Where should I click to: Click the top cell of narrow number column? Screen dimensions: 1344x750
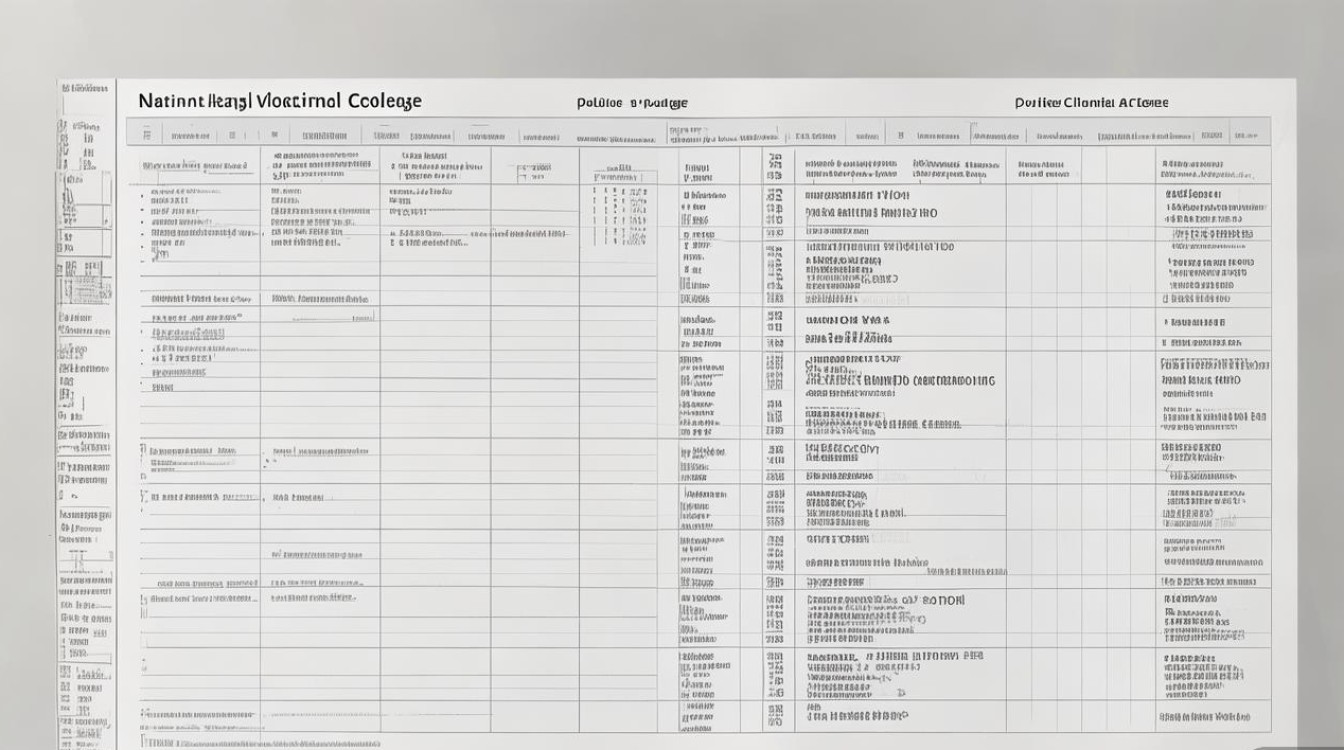tap(774, 165)
